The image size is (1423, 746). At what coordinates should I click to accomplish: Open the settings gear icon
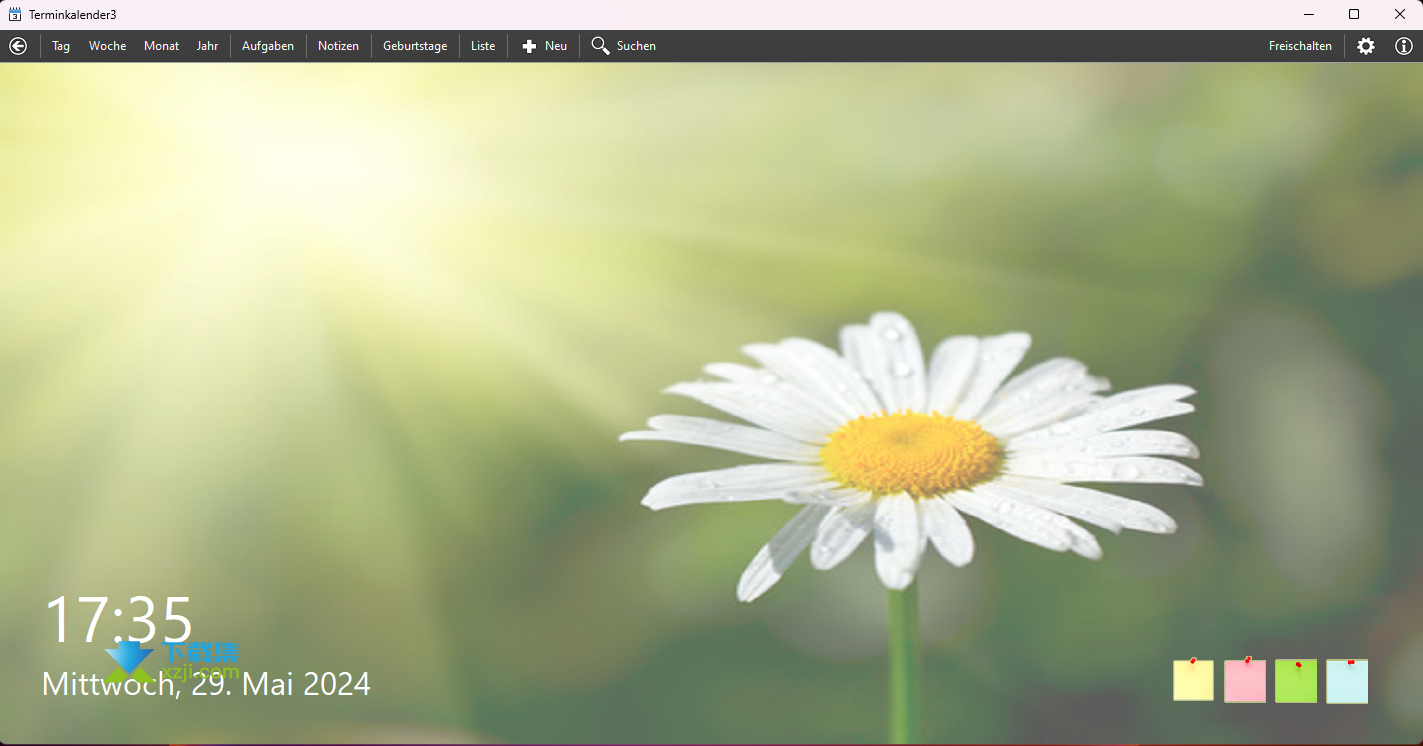1366,46
